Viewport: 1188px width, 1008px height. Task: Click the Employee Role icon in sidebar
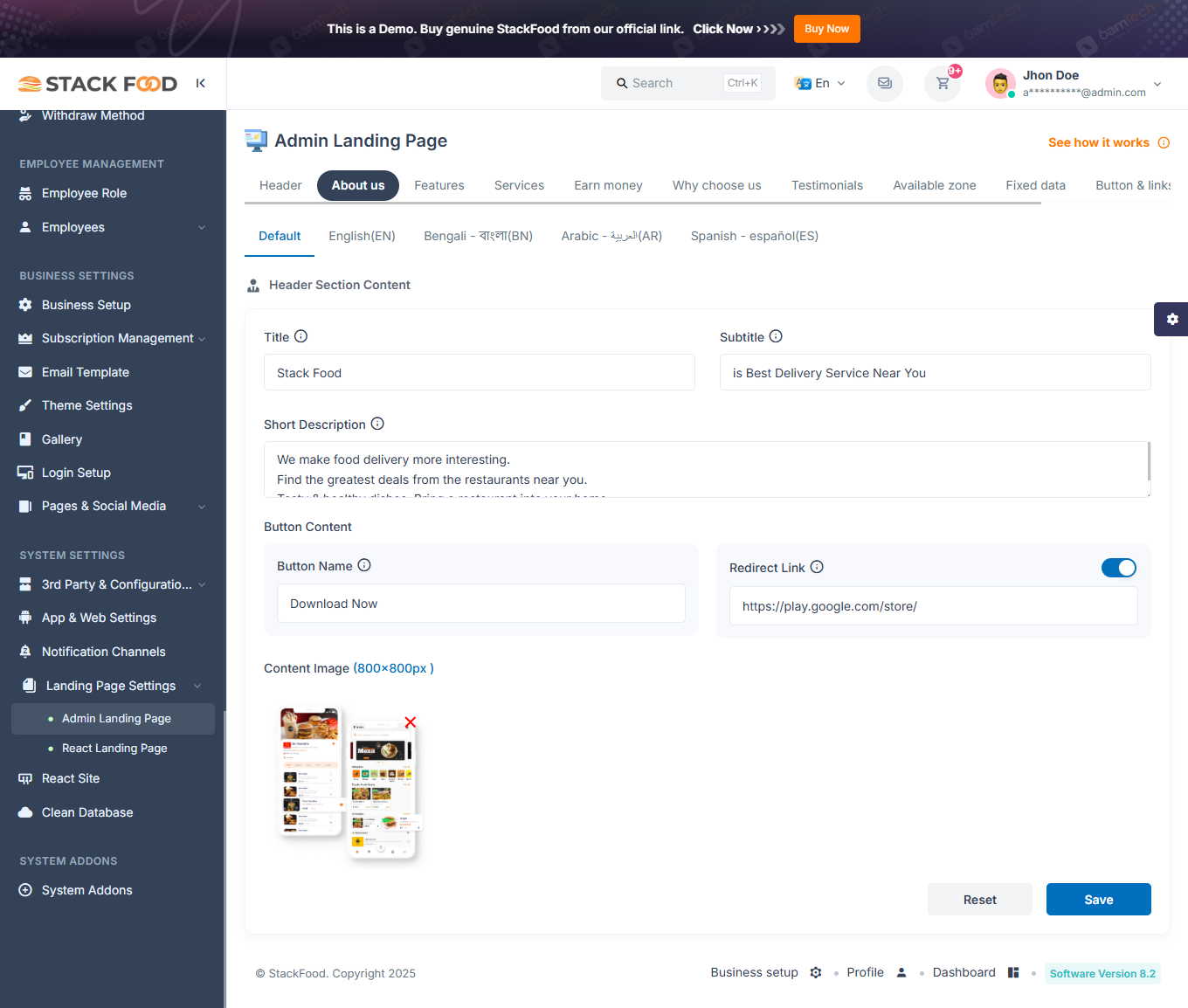25,193
